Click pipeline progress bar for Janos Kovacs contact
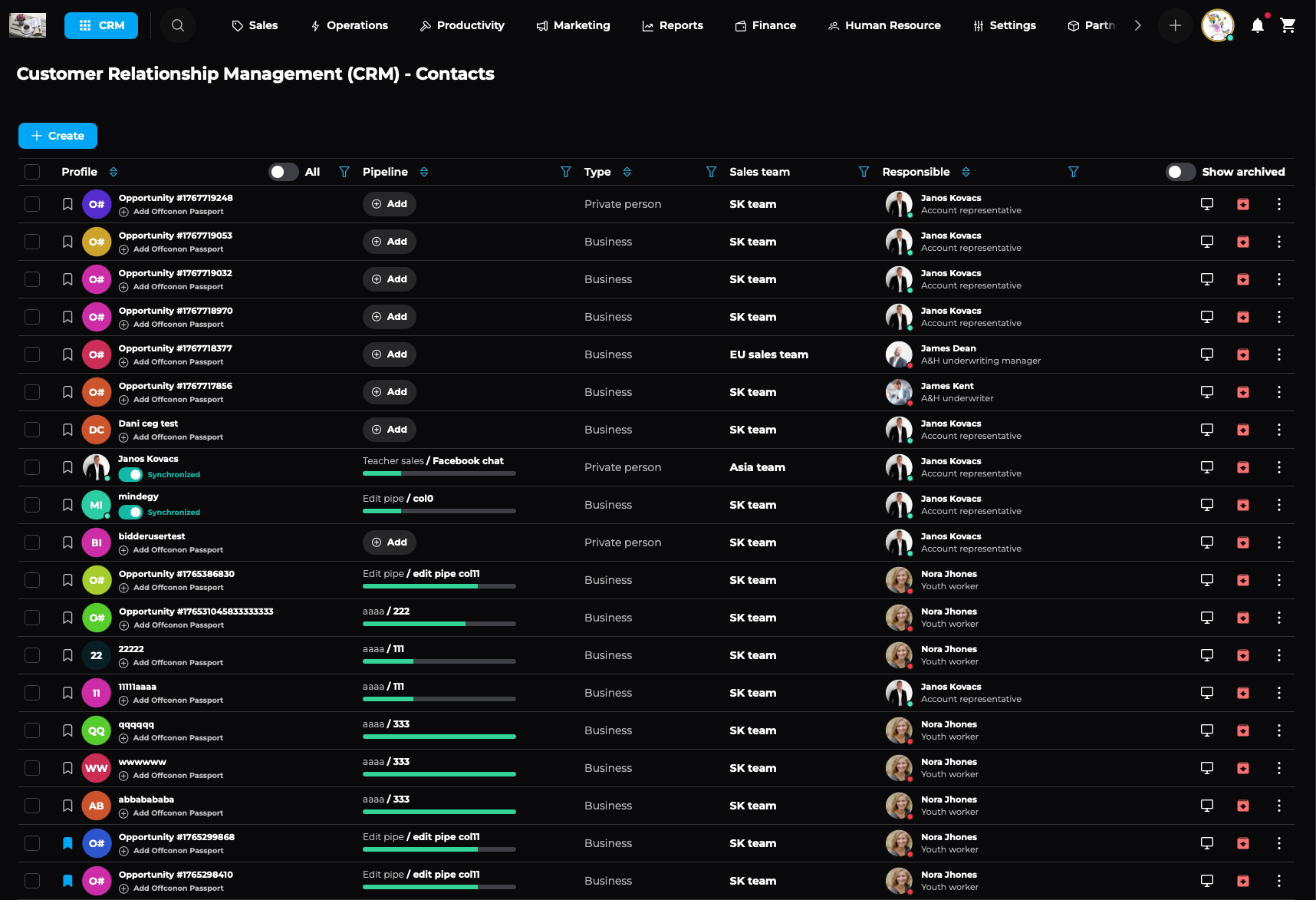Screen dimensions: 1316x900 (439, 473)
